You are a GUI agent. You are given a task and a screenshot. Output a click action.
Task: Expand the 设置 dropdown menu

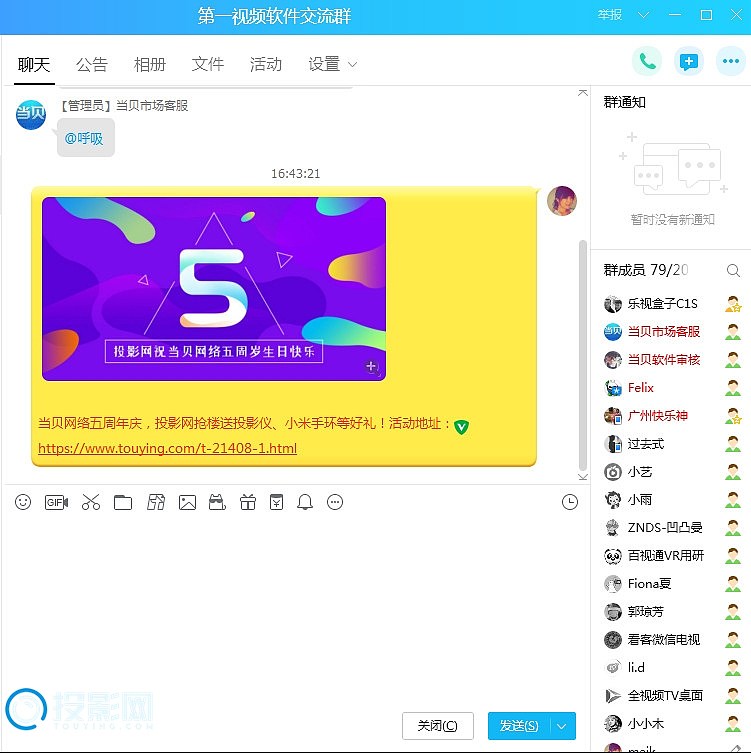point(333,64)
